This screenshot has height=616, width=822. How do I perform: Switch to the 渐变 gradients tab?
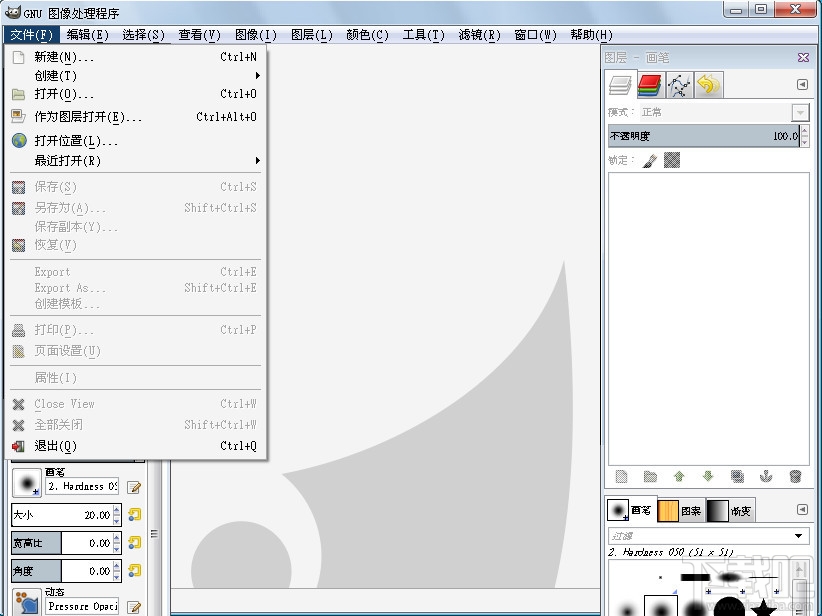(742, 510)
